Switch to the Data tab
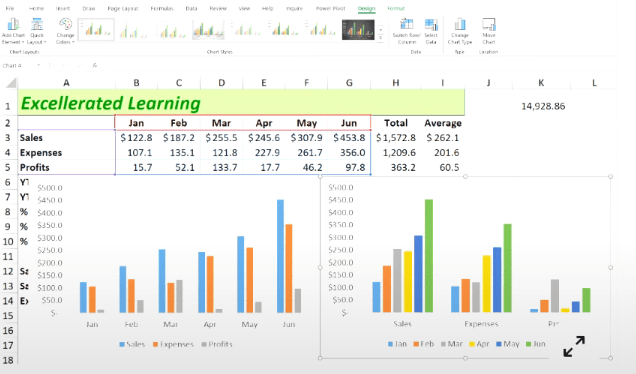Viewport: 636px width, 374px height. 191,8
